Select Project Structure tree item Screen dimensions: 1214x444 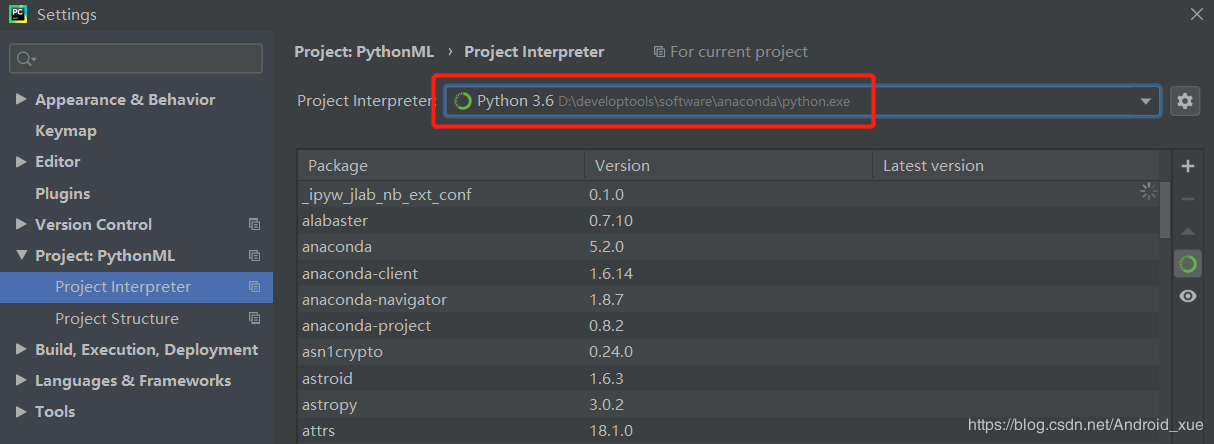[117, 319]
